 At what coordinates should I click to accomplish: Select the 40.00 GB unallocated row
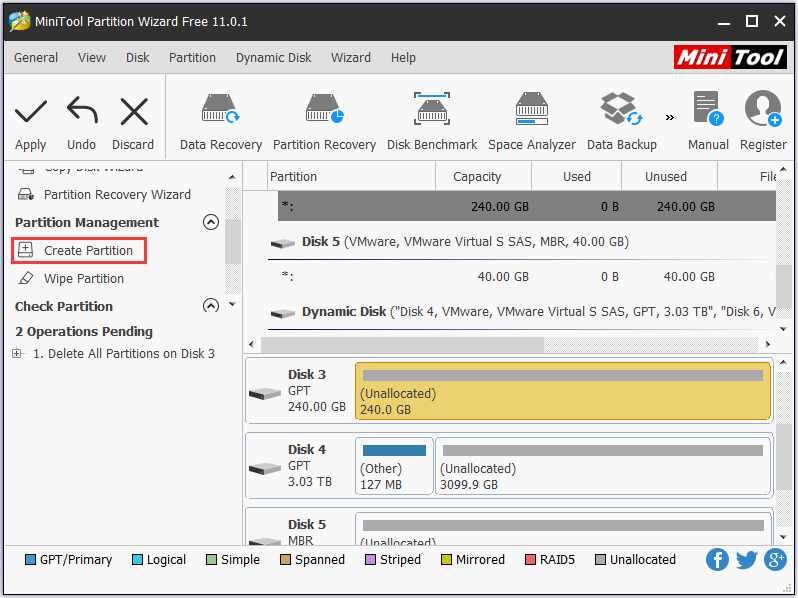pos(527,276)
